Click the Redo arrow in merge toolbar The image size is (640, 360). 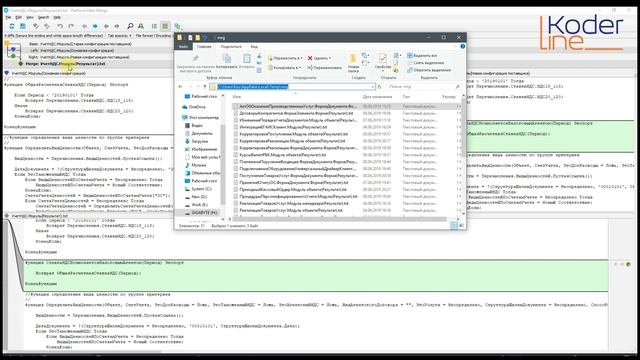tap(71, 26)
